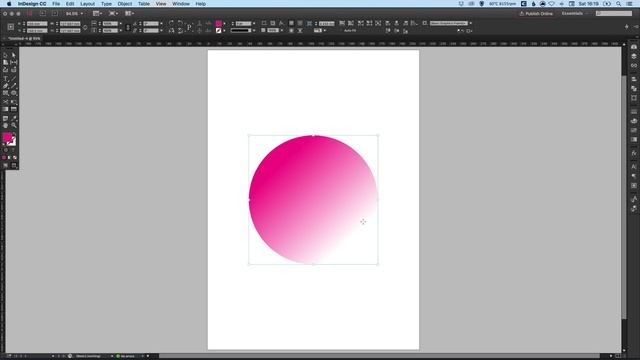Apply None button below fill swatch
This screenshot has width=640, height=360.
pos(15,158)
